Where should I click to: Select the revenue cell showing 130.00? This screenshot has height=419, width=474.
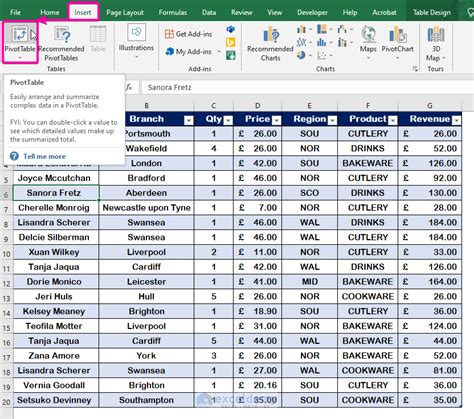tap(430, 193)
